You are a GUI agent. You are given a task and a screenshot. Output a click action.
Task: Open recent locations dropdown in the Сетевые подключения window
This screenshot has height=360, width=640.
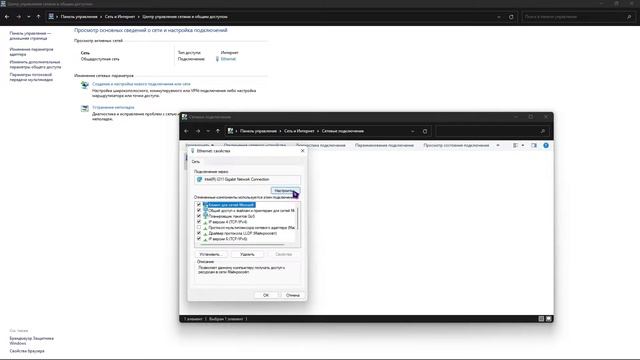208,131
